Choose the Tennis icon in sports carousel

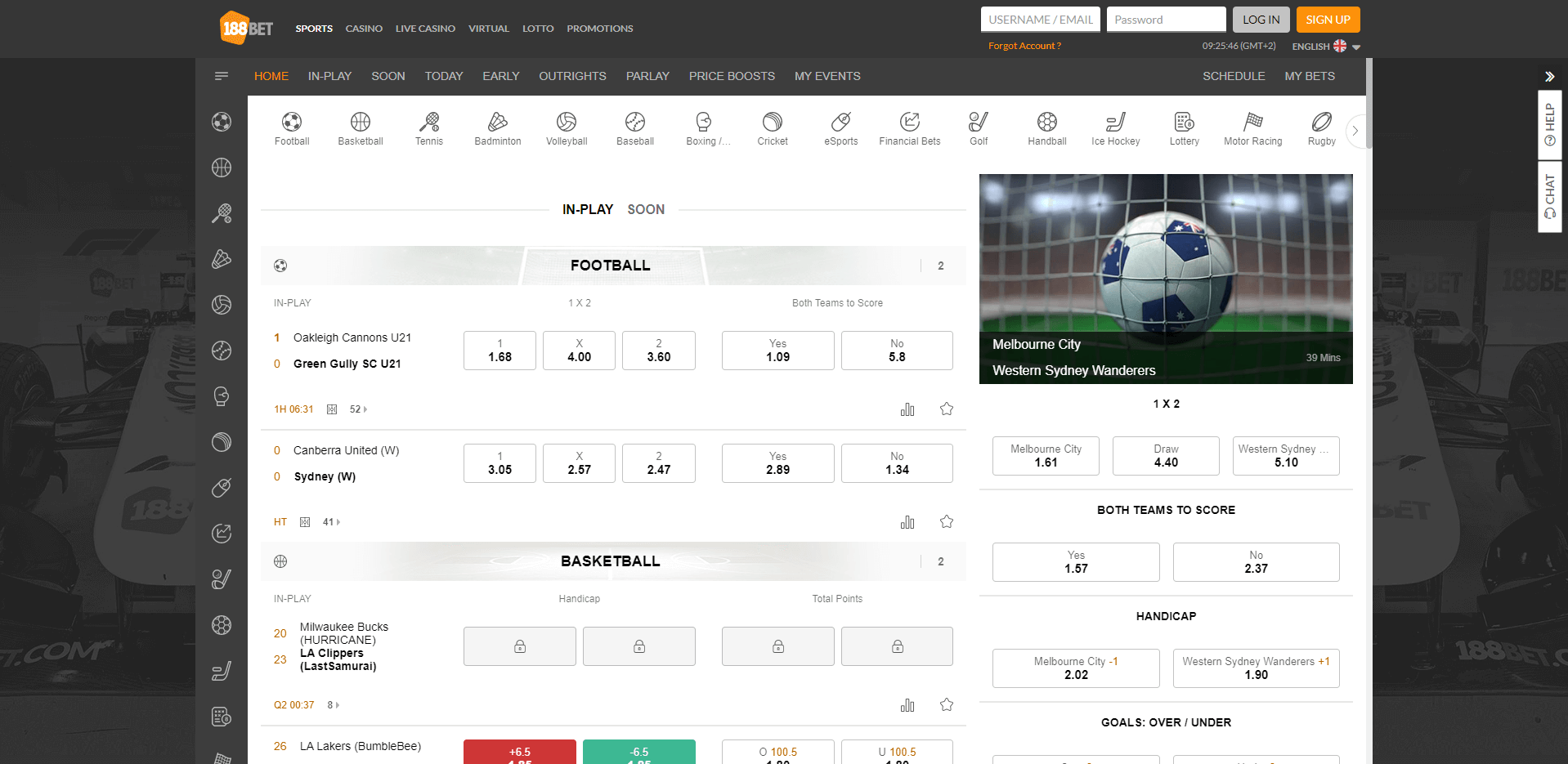click(x=429, y=129)
